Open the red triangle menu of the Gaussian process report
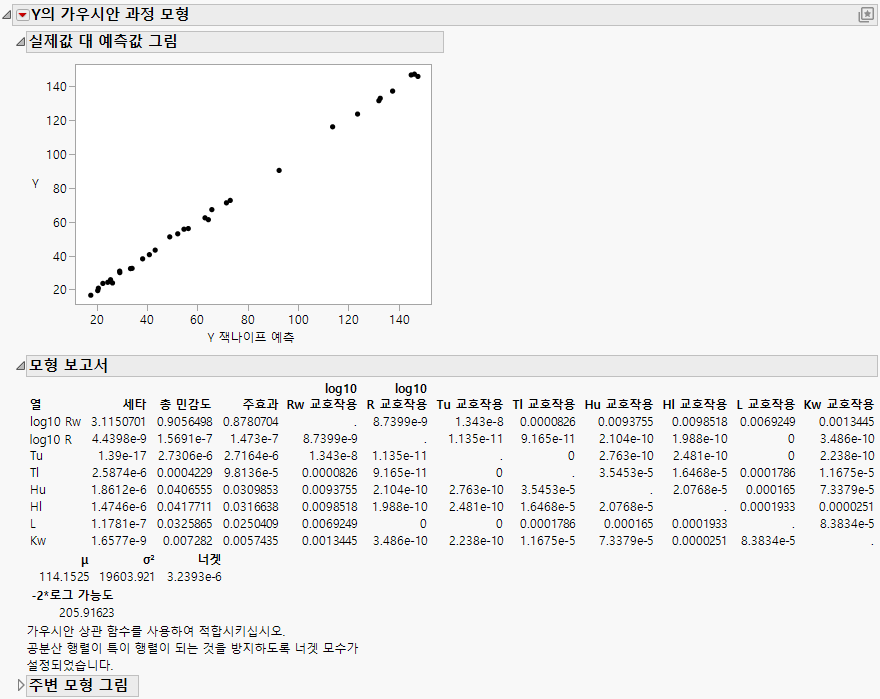Image resolution: width=880 pixels, height=699 pixels. (x=20, y=16)
